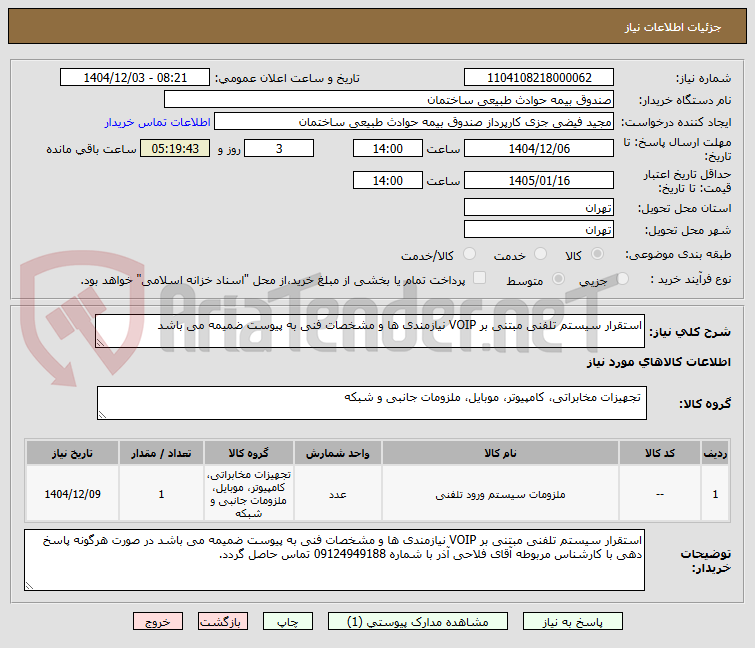Click the cell ملزومات سیستم ورود تلفنی
The height and width of the screenshot is (648, 755).
pos(500,494)
